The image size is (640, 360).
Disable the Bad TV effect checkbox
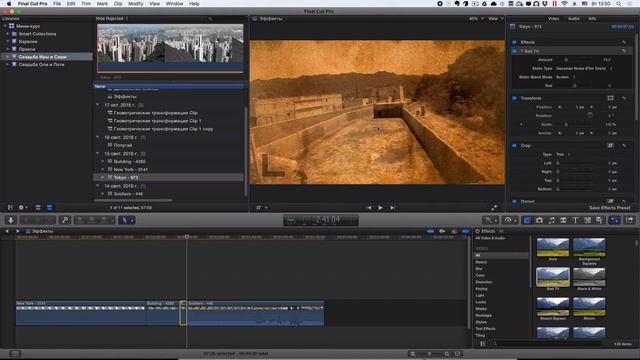click(x=514, y=51)
